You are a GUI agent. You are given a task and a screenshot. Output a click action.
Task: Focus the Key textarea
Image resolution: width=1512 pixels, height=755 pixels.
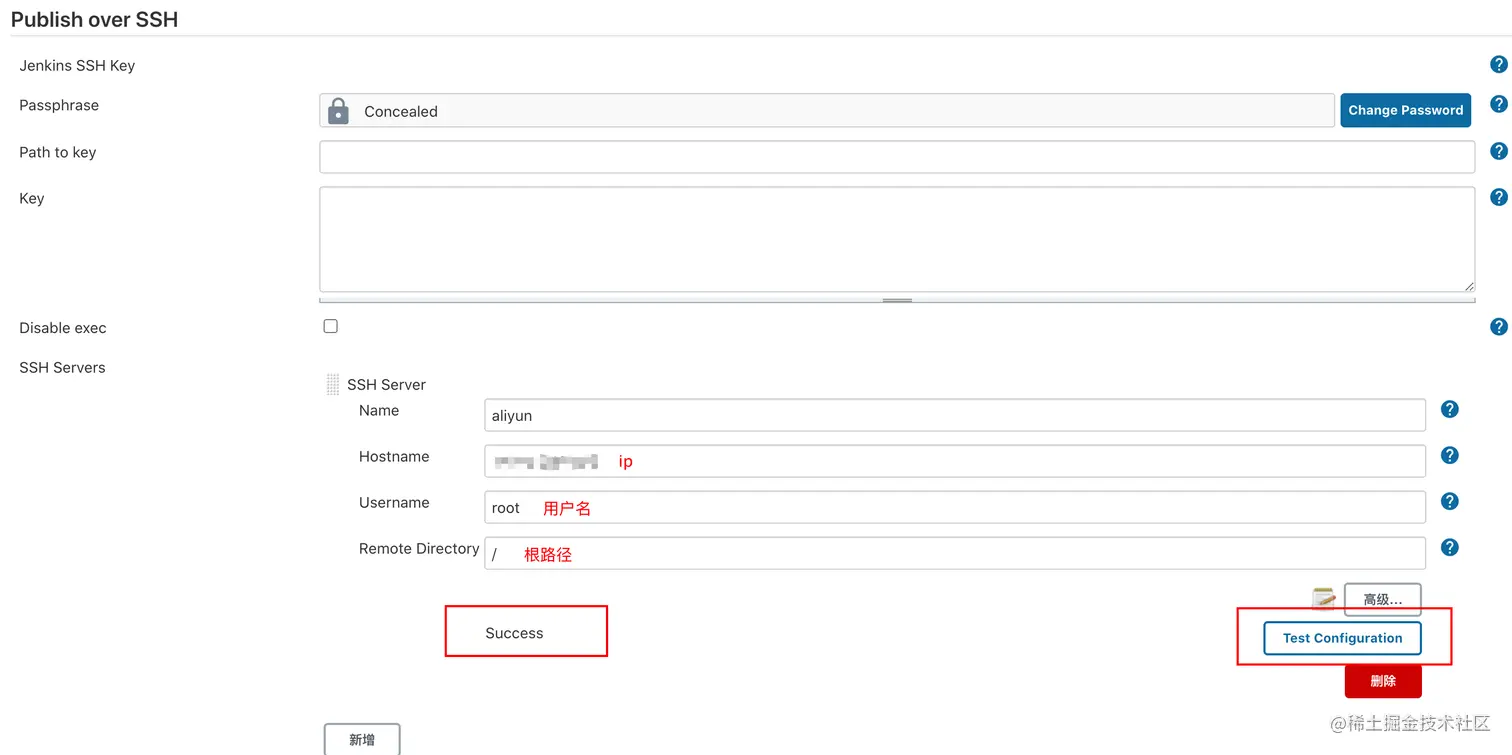897,239
